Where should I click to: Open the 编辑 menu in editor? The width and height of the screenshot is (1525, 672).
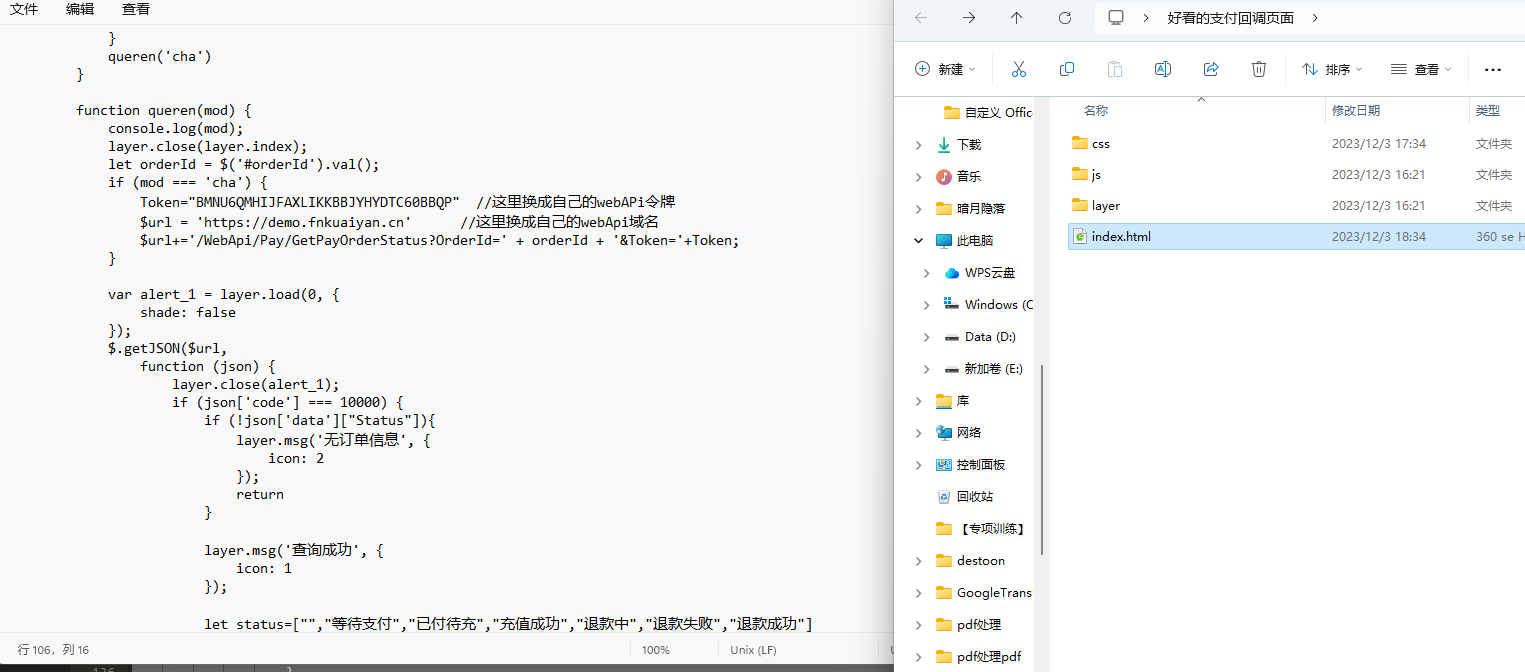click(x=80, y=9)
